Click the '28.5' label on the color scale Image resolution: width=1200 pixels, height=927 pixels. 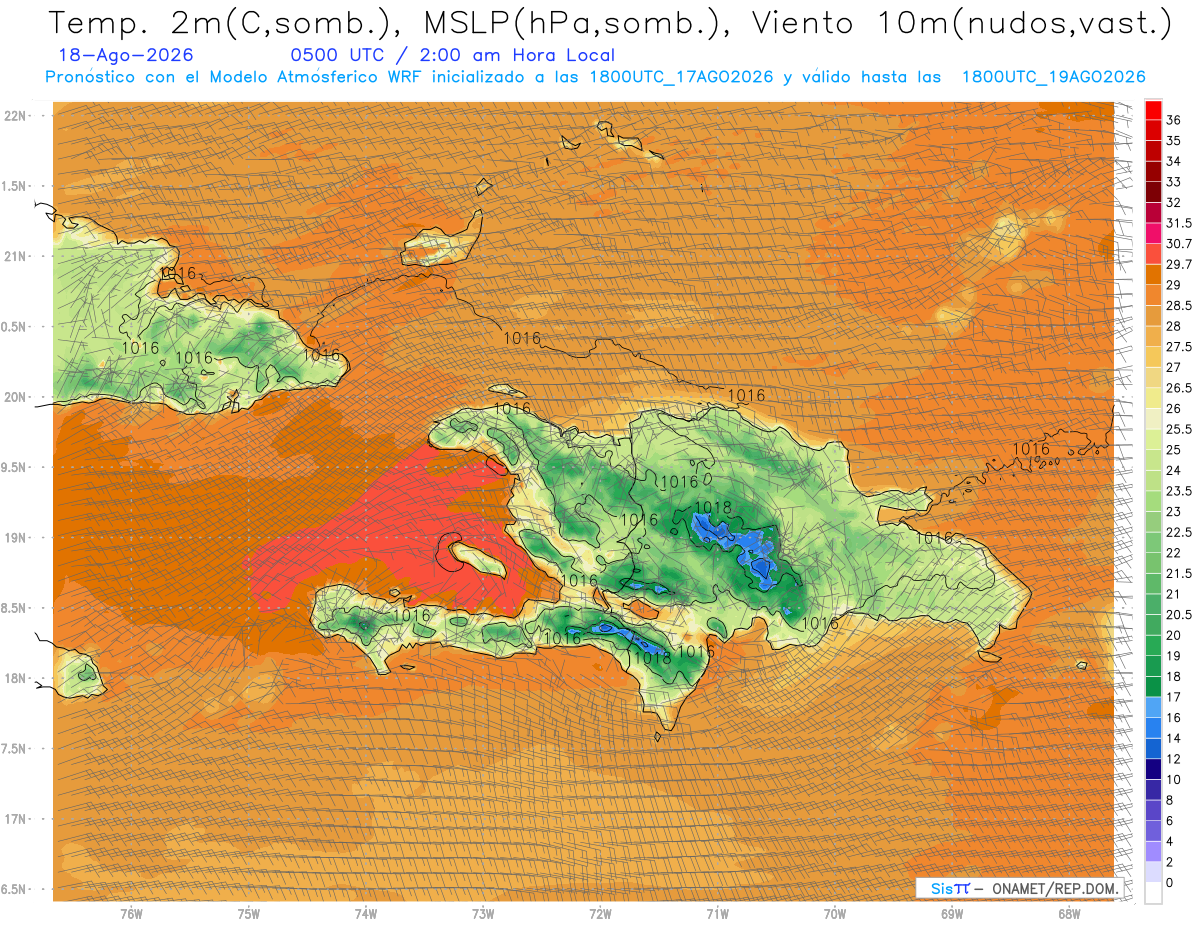[x=1179, y=305]
